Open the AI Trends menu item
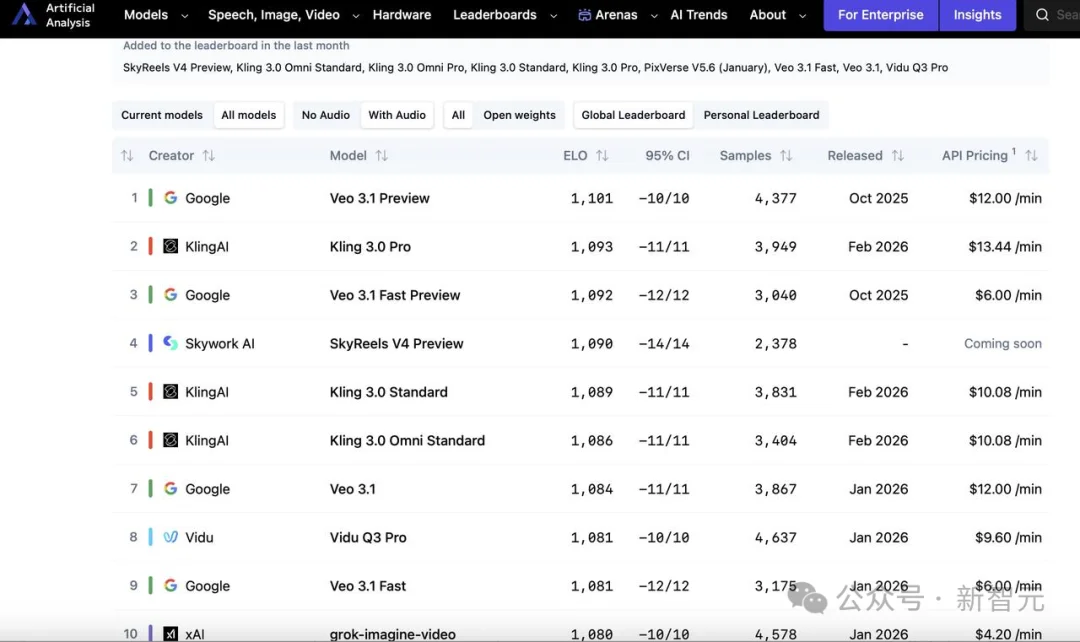The image size is (1080, 642). tap(698, 15)
